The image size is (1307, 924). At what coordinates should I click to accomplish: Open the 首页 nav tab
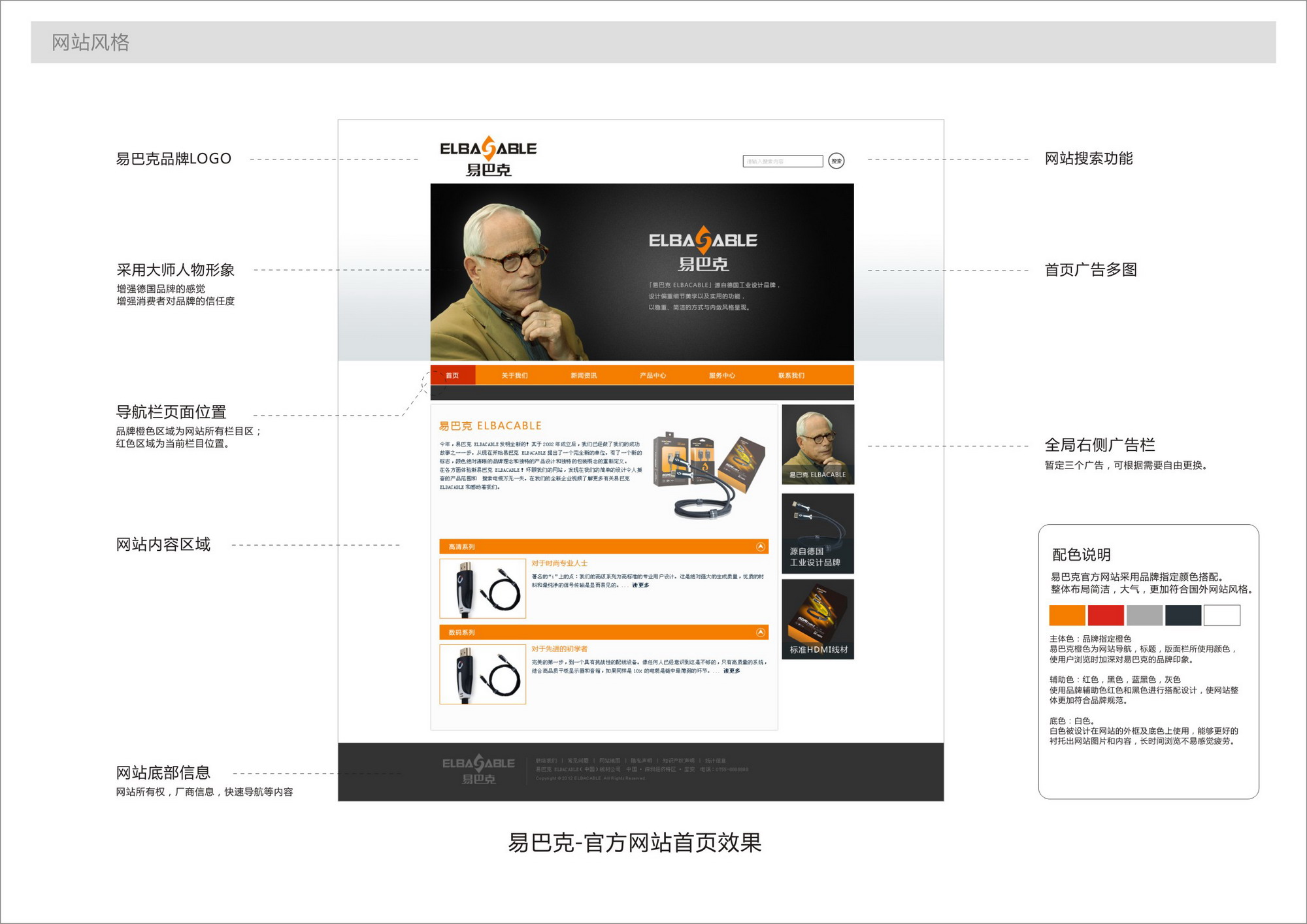click(452, 375)
